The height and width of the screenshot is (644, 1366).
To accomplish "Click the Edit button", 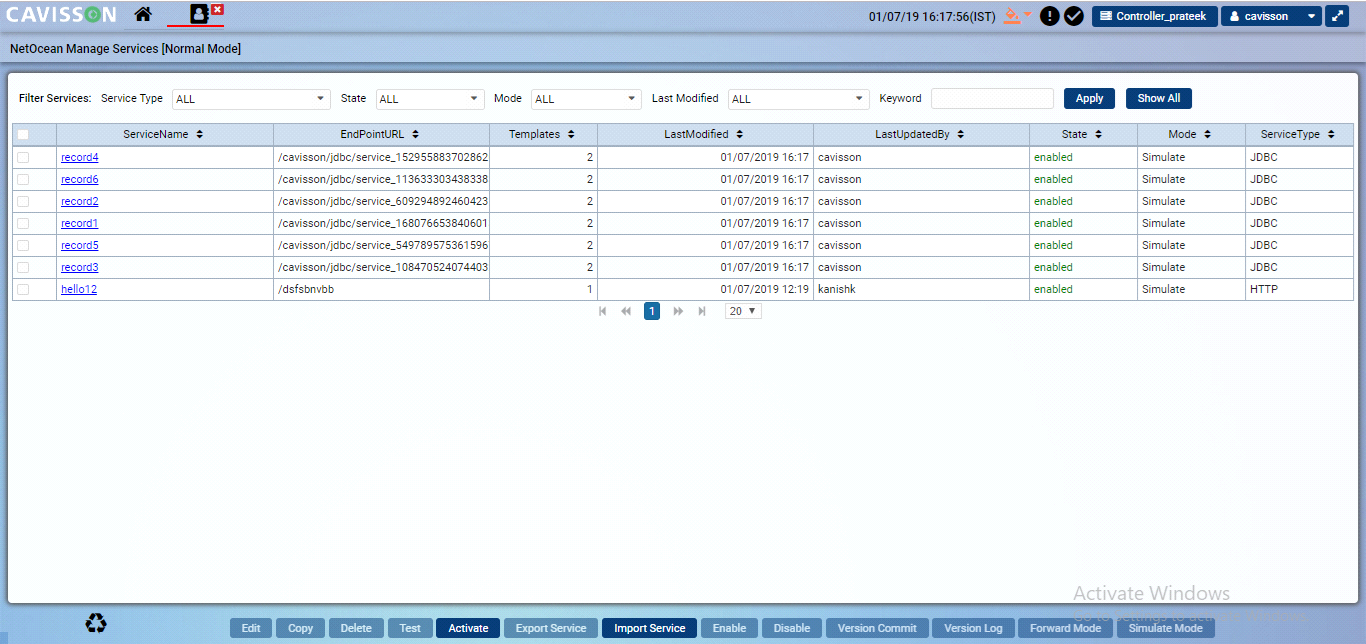I will (x=251, y=628).
